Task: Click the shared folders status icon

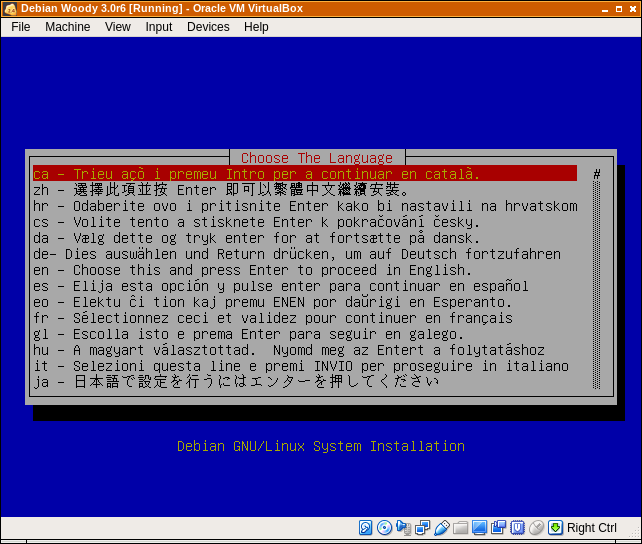Action: pos(460,528)
